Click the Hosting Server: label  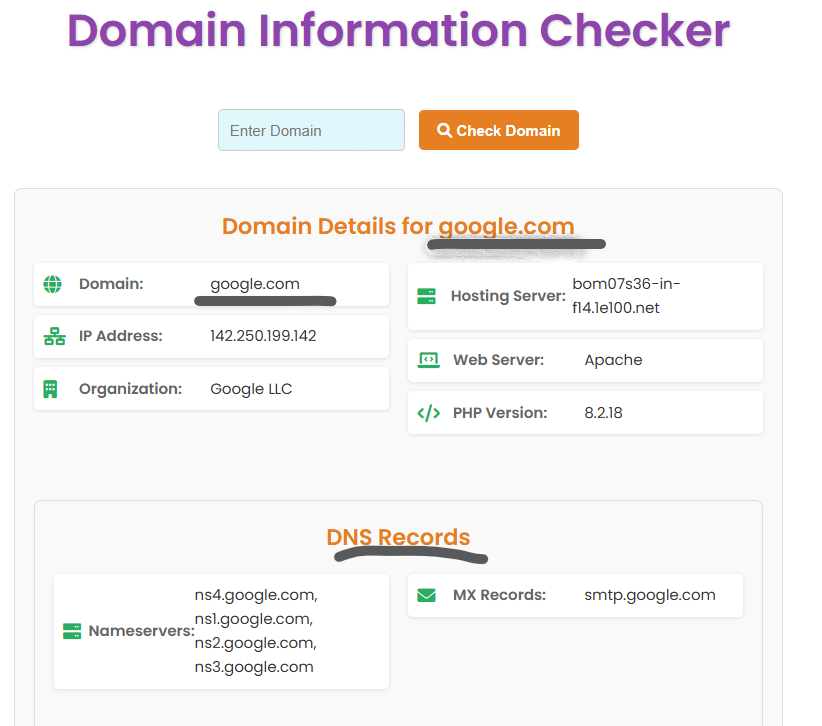(509, 296)
